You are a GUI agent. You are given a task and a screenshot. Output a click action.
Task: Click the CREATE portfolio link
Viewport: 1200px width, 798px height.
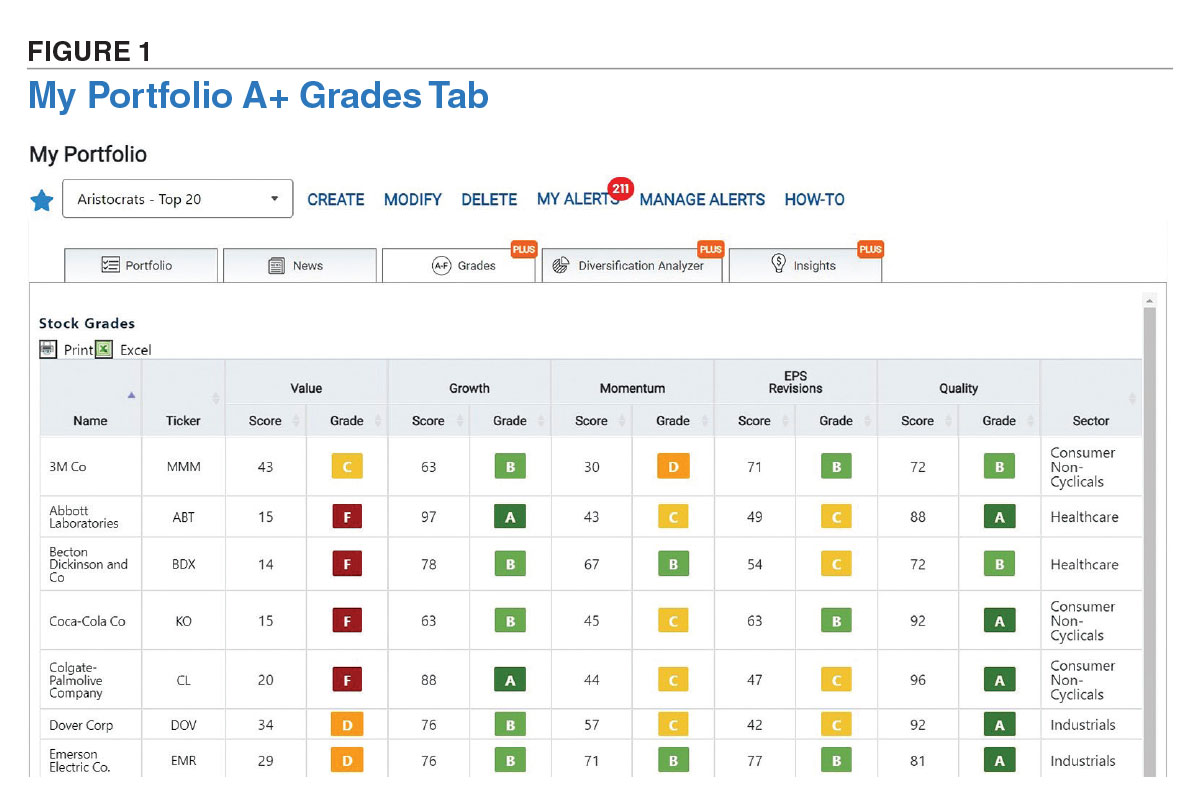[335, 199]
